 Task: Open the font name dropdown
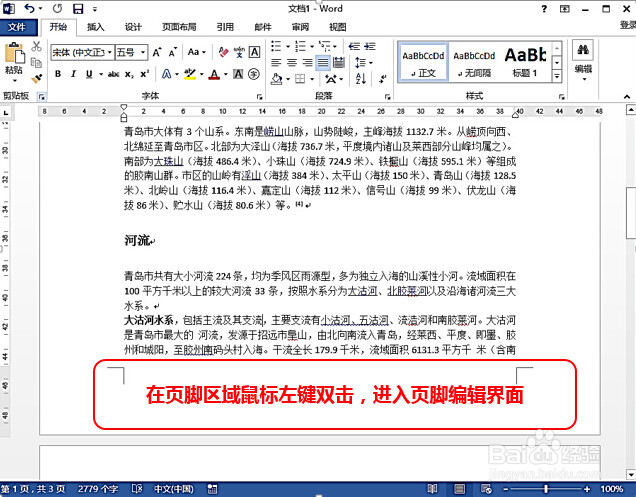pyautogui.click(x=110, y=52)
